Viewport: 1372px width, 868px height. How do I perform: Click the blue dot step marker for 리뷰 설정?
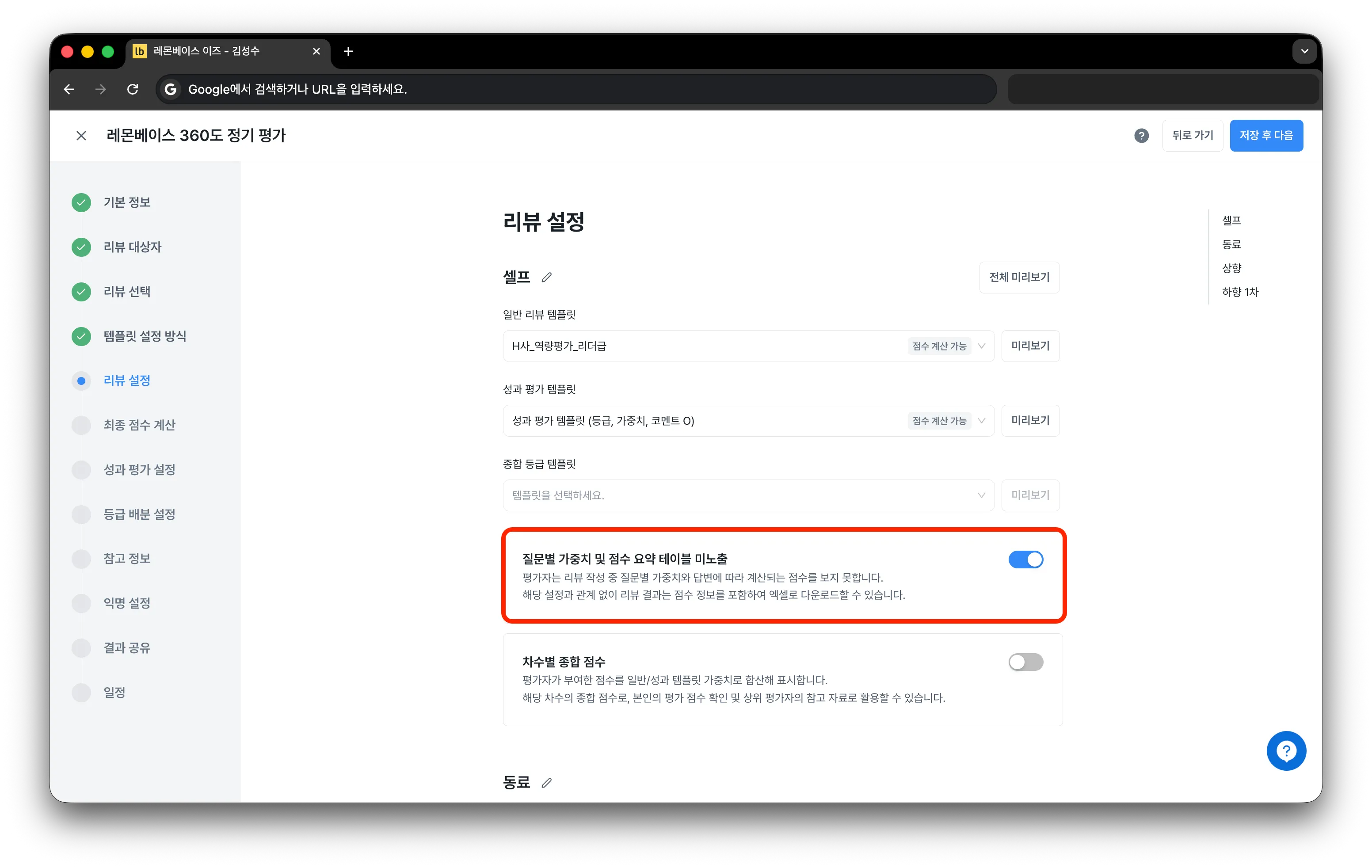pyautogui.click(x=81, y=381)
